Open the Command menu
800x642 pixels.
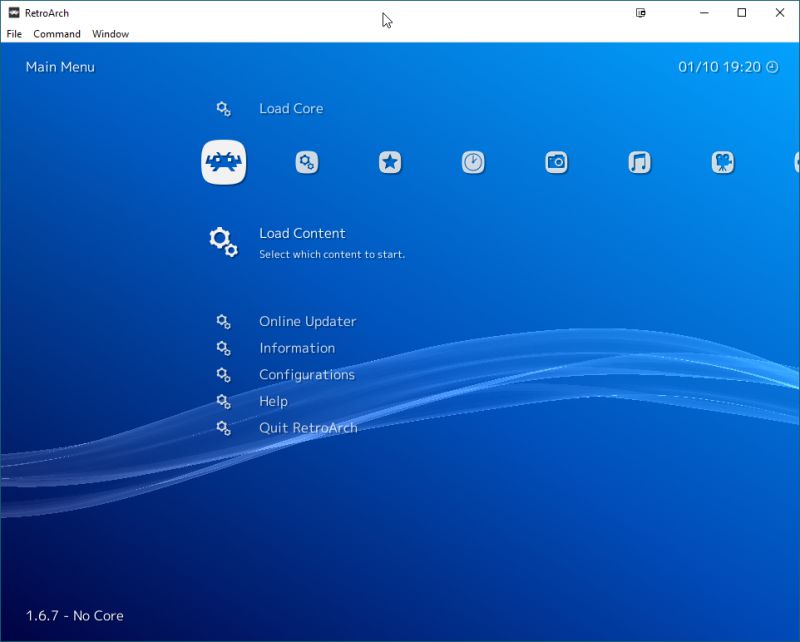57,33
